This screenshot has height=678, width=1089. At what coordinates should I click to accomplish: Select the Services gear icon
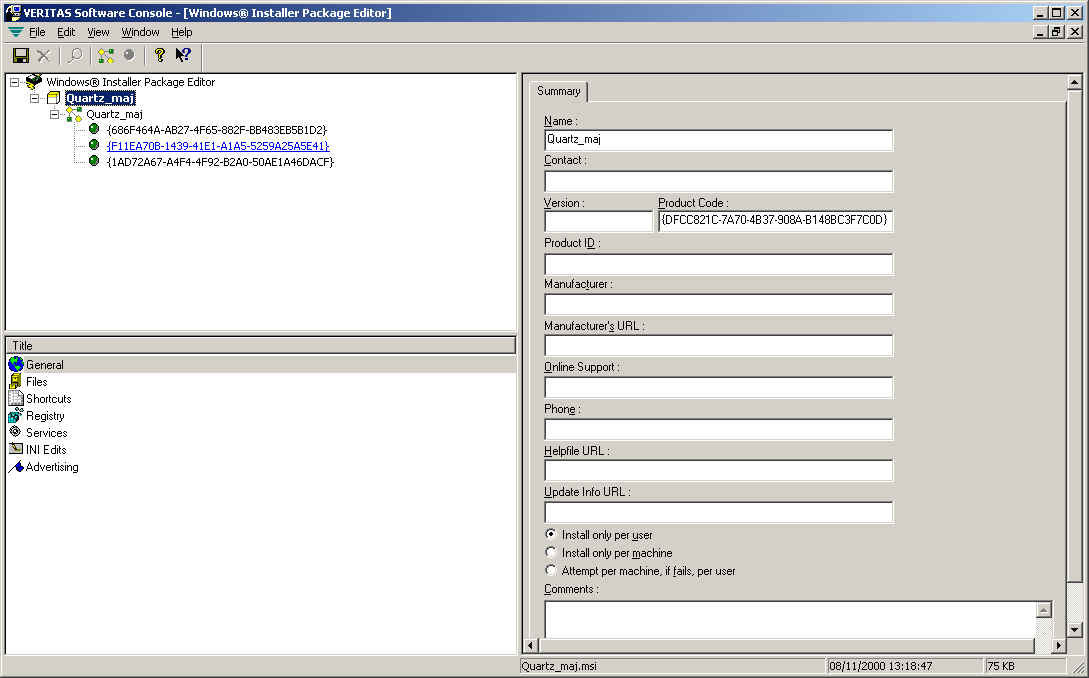pos(15,432)
